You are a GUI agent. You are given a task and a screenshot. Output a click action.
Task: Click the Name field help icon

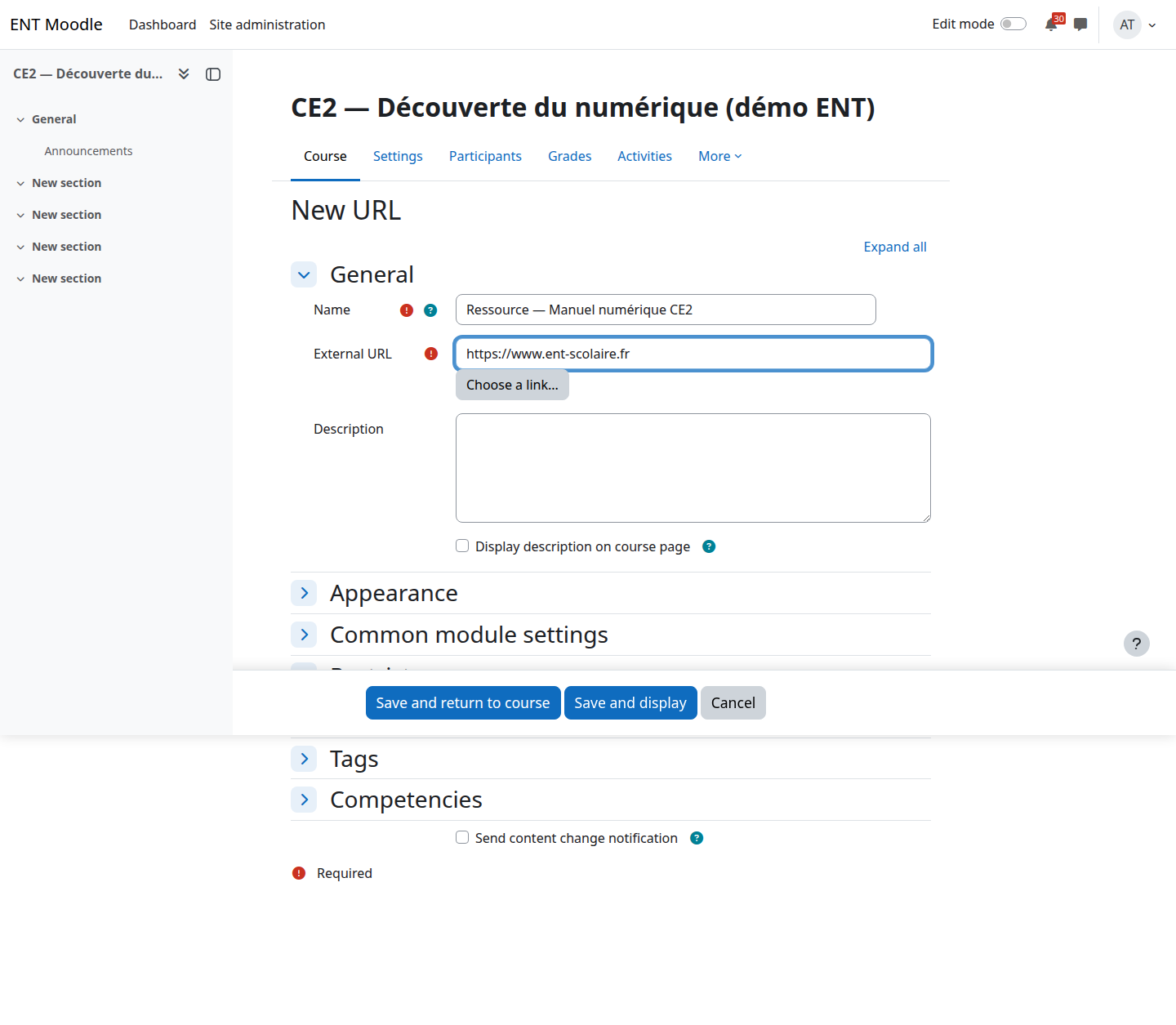[x=430, y=310]
